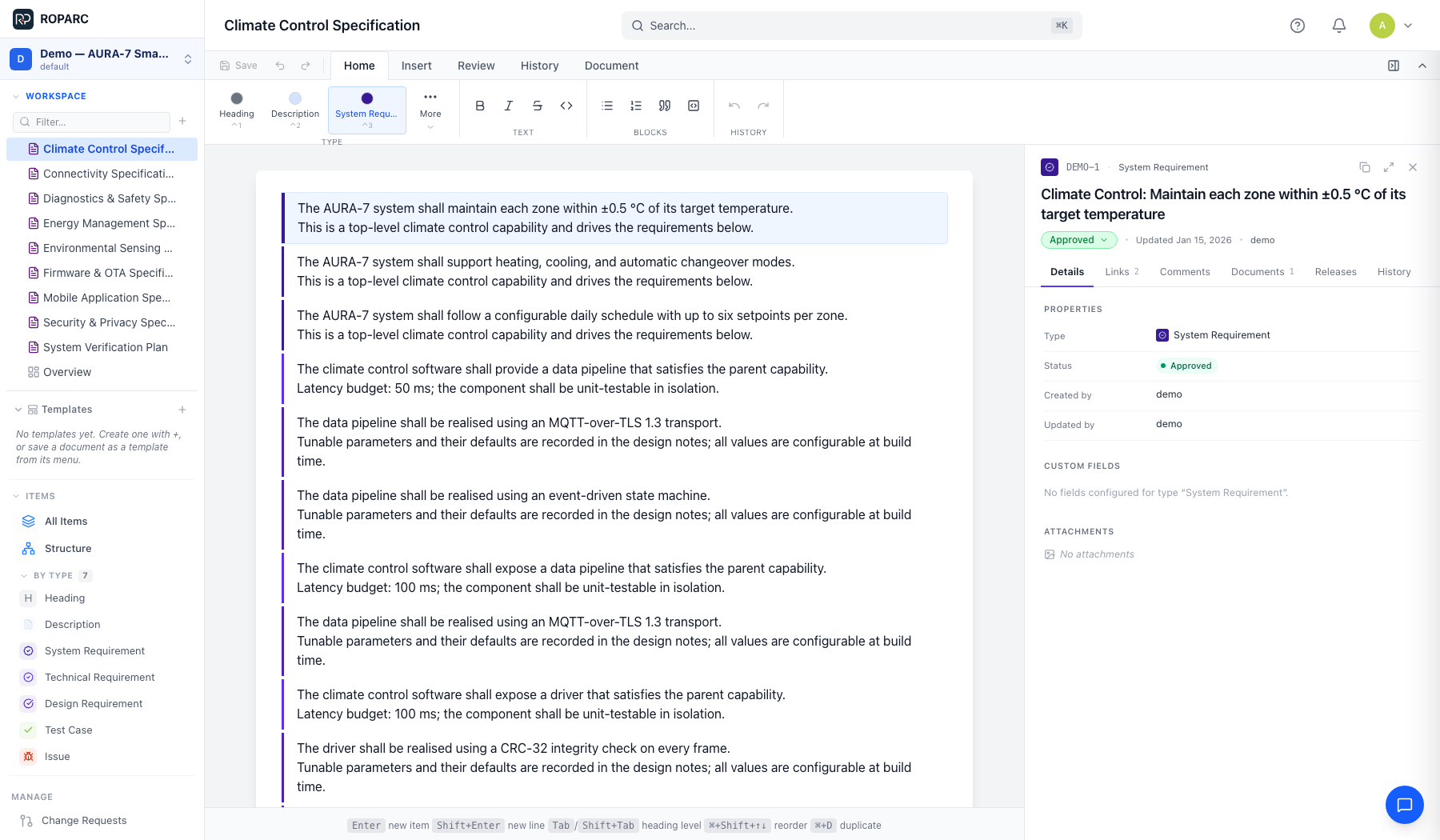Screen dimensions: 1440x840
Task: Set item type to System Requirement
Action: tap(367, 110)
